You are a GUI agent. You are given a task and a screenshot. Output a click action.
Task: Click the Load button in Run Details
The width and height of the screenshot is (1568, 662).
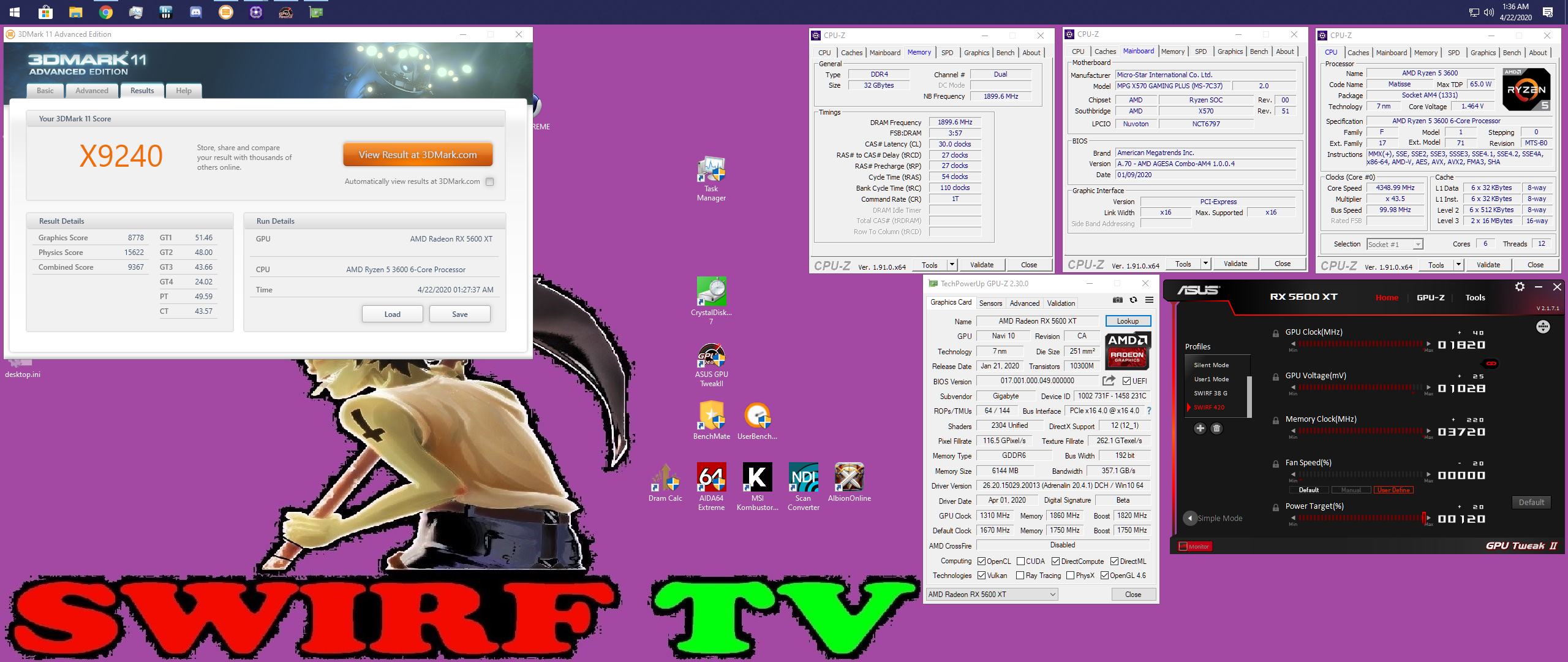[x=393, y=314]
